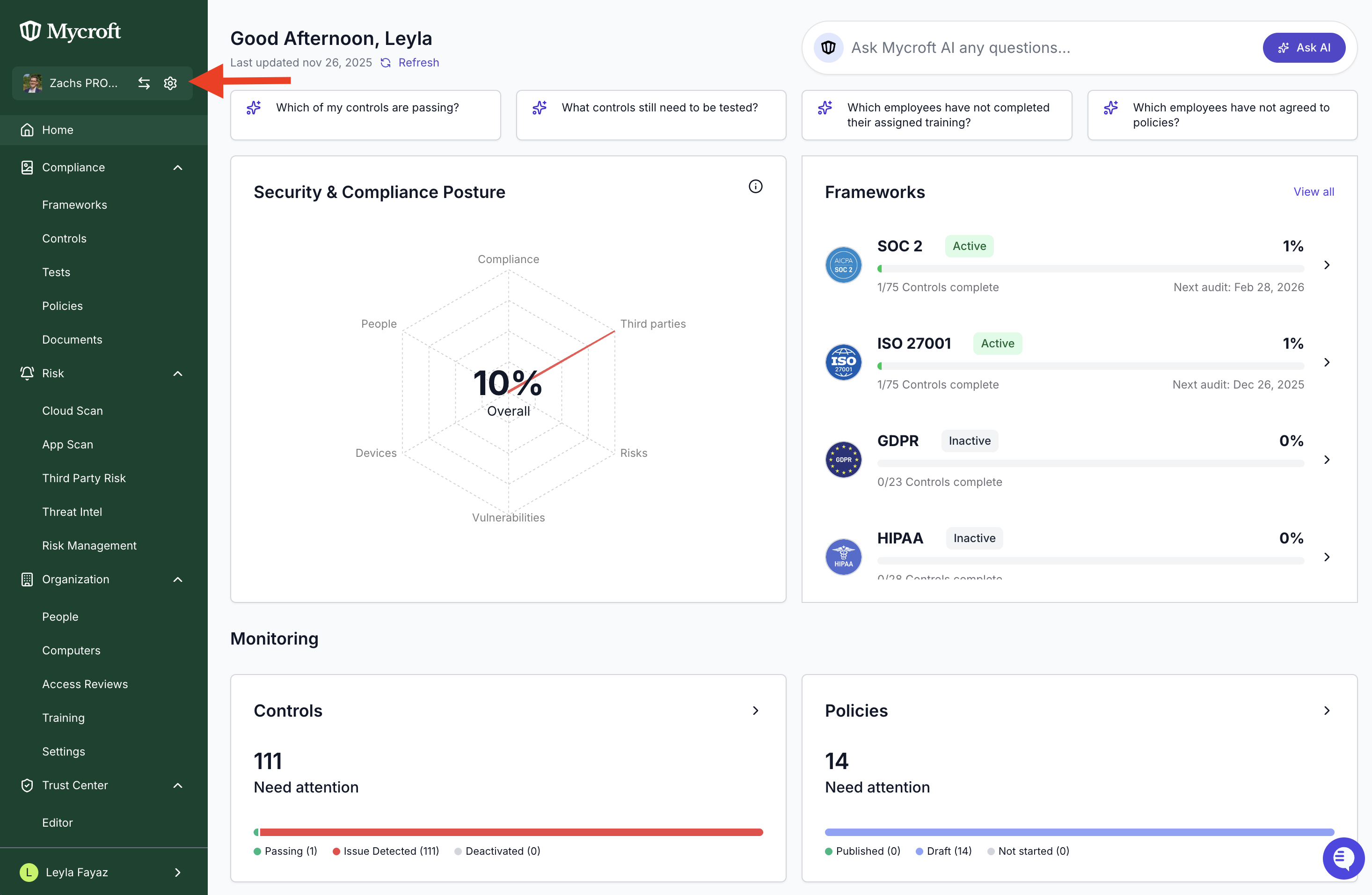Click the Ask AI button
1372x895 pixels.
pyautogui.click(x=1304, y=48)
